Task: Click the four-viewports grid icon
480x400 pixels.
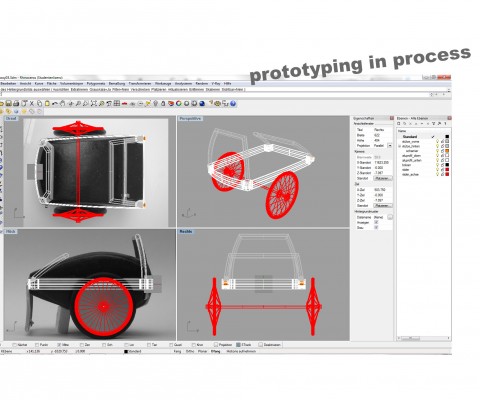Action: pyautogui.click(x=117, y=103)
